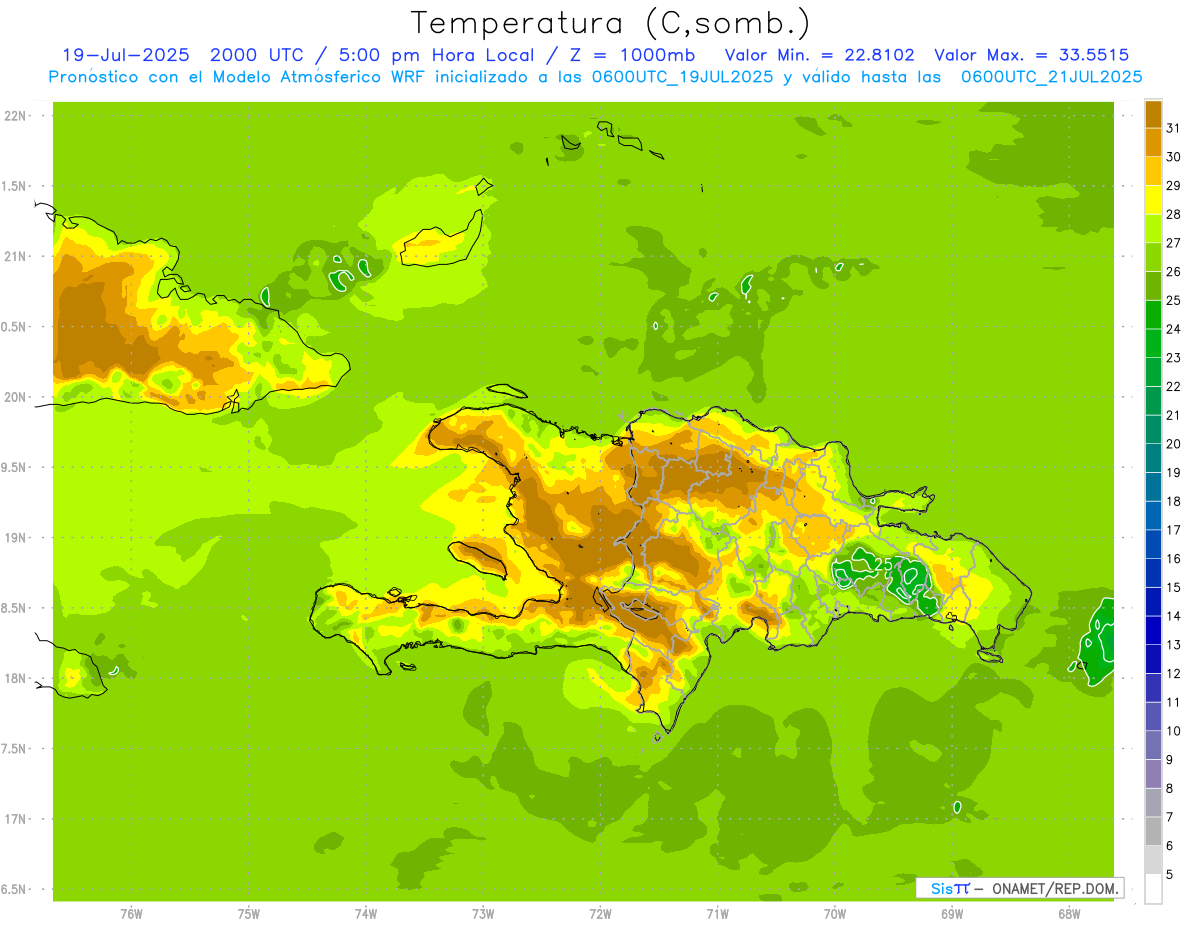Click the "68W" longitude label
Viewport: 1200px width, 927px height.
1069,914
